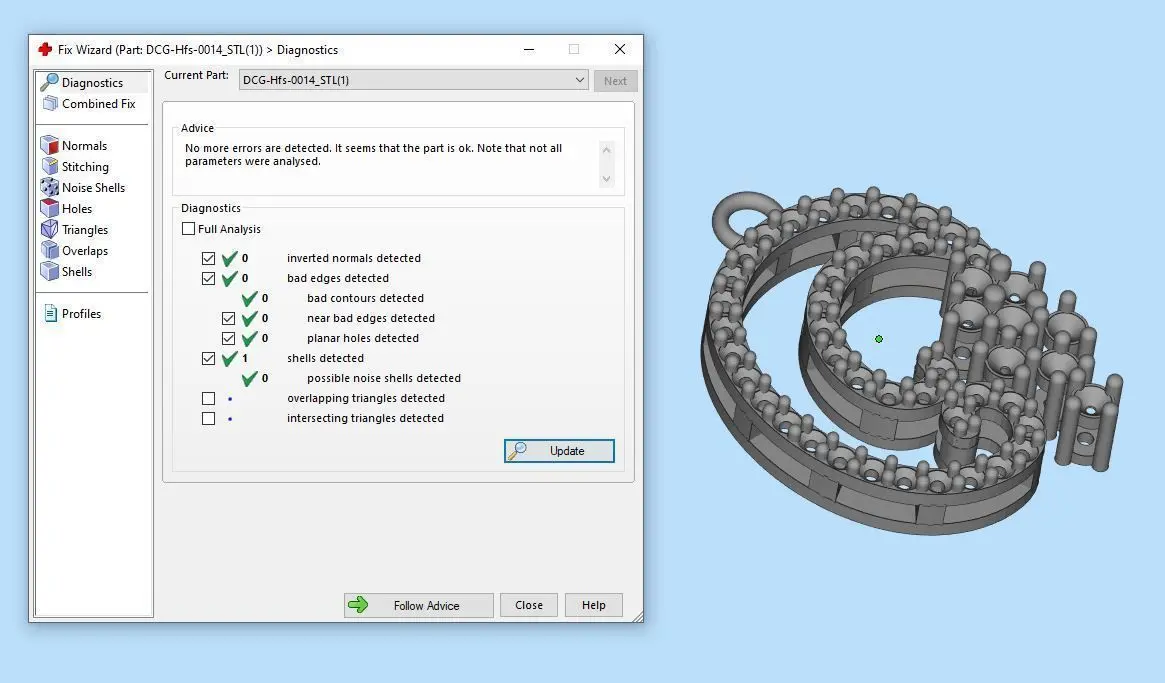Select the Normals label in sidebar
The image size is (1165, 683).
pyautogui.click(x=85, y=146)
